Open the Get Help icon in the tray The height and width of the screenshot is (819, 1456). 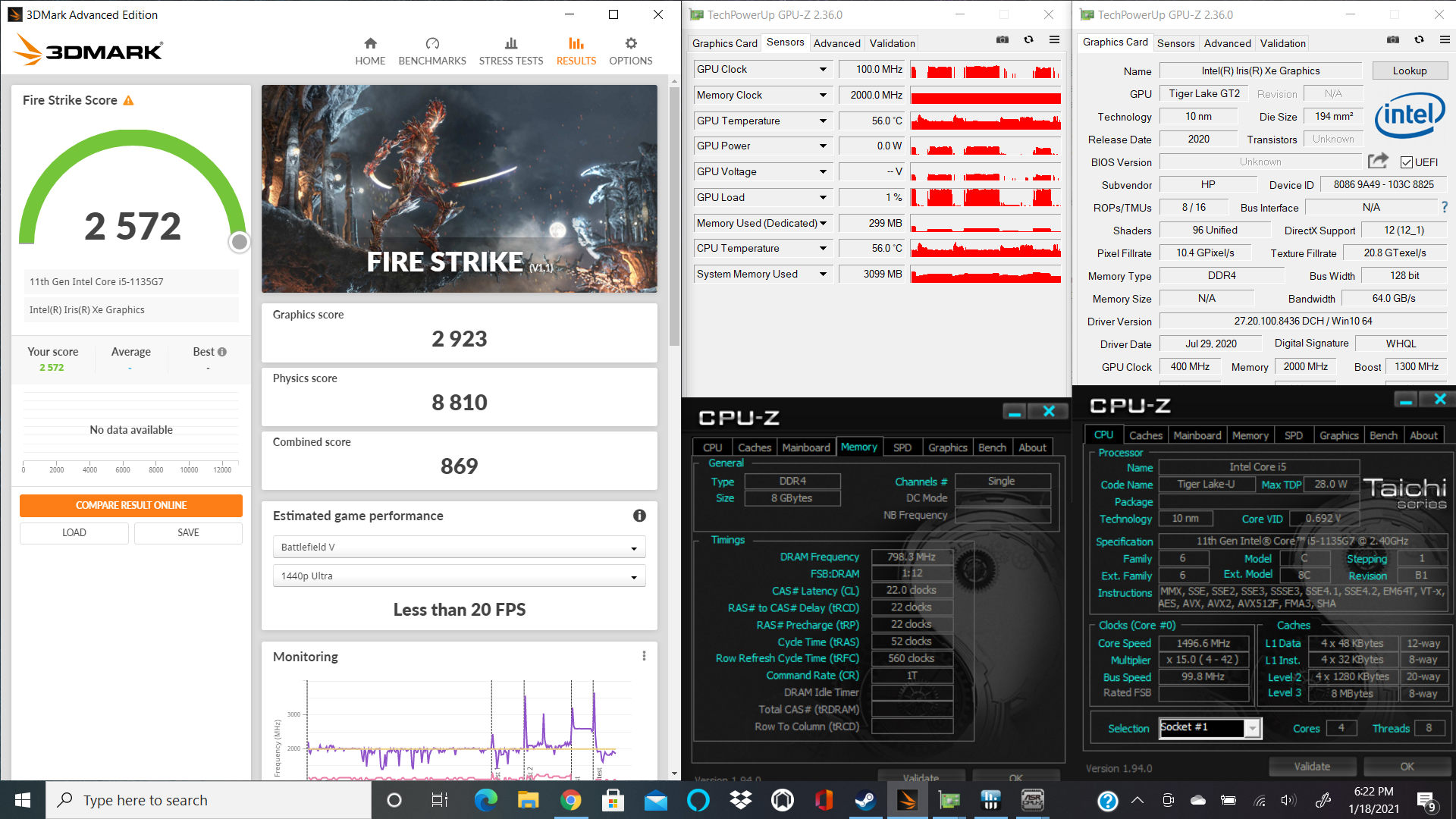pyautogui.click(x=1107, y=800)
